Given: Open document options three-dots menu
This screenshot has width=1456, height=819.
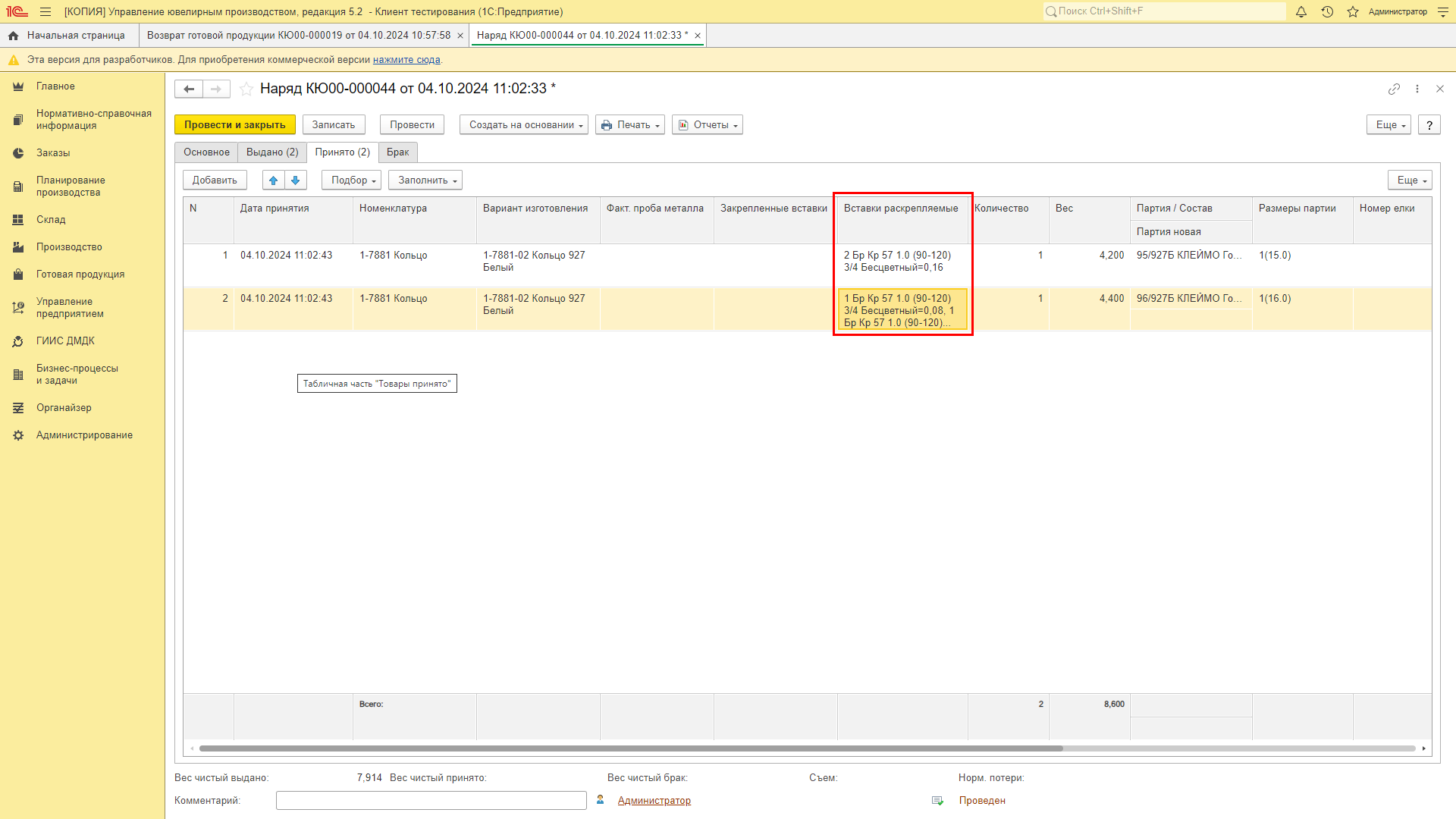Looking at the screenshot, I should (1417, 89).
